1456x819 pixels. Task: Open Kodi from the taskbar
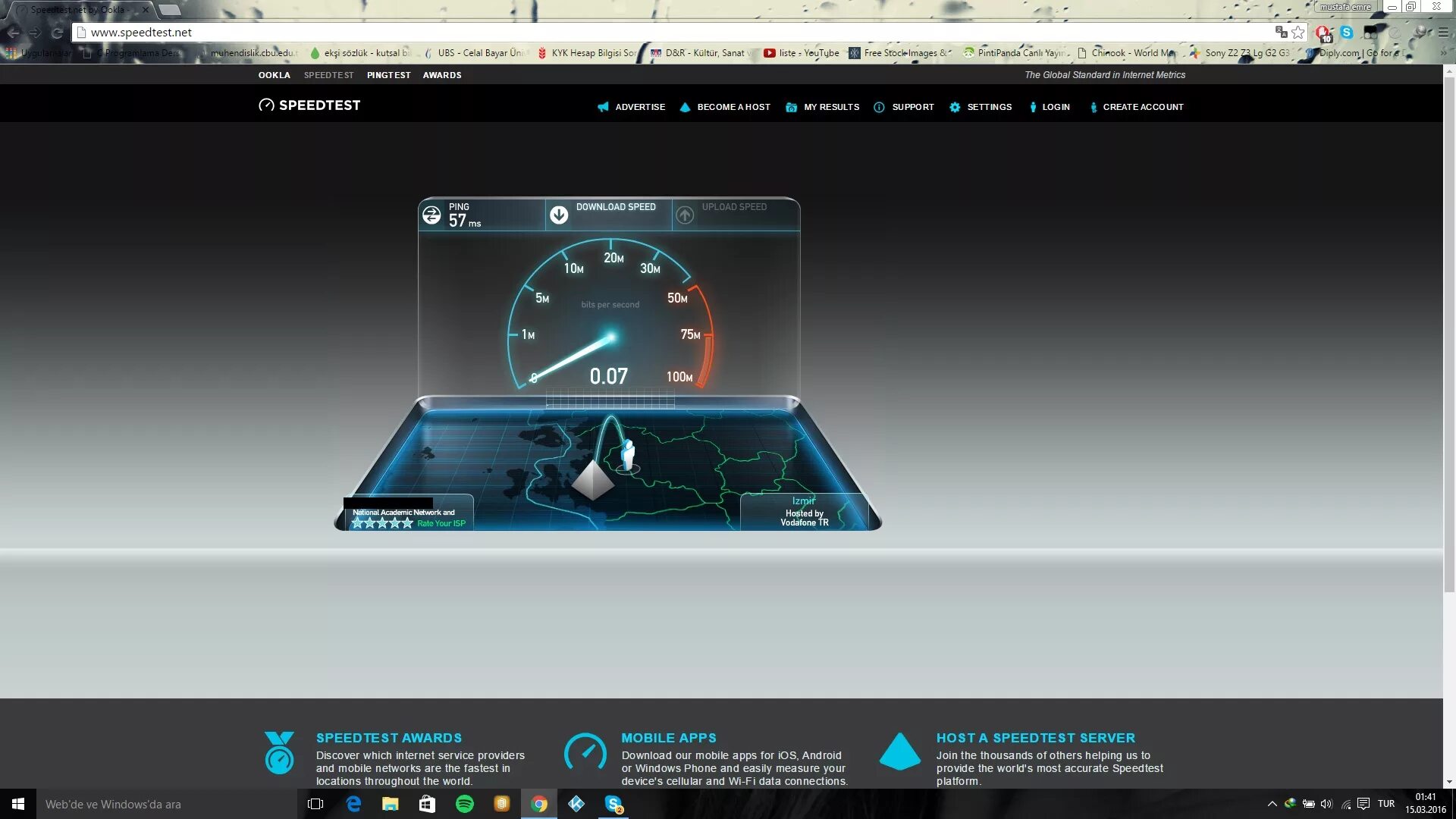click(576, 804)
